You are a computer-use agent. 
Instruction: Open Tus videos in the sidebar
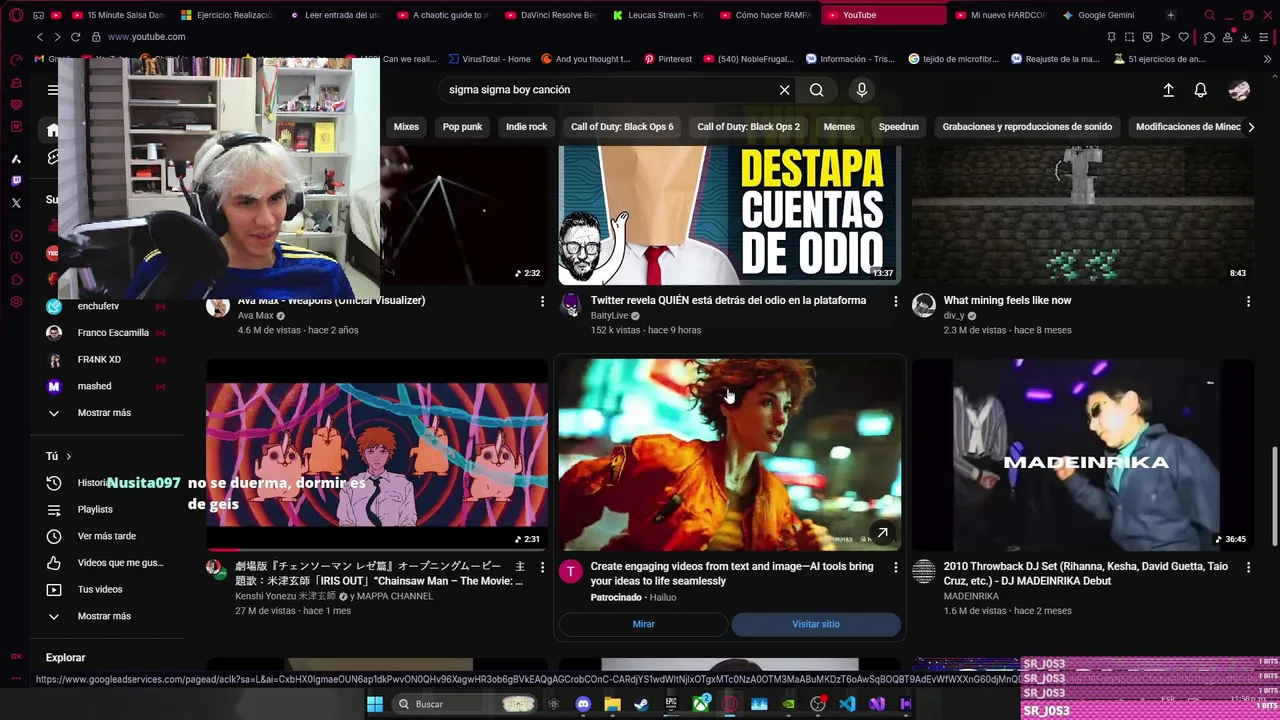100,590
